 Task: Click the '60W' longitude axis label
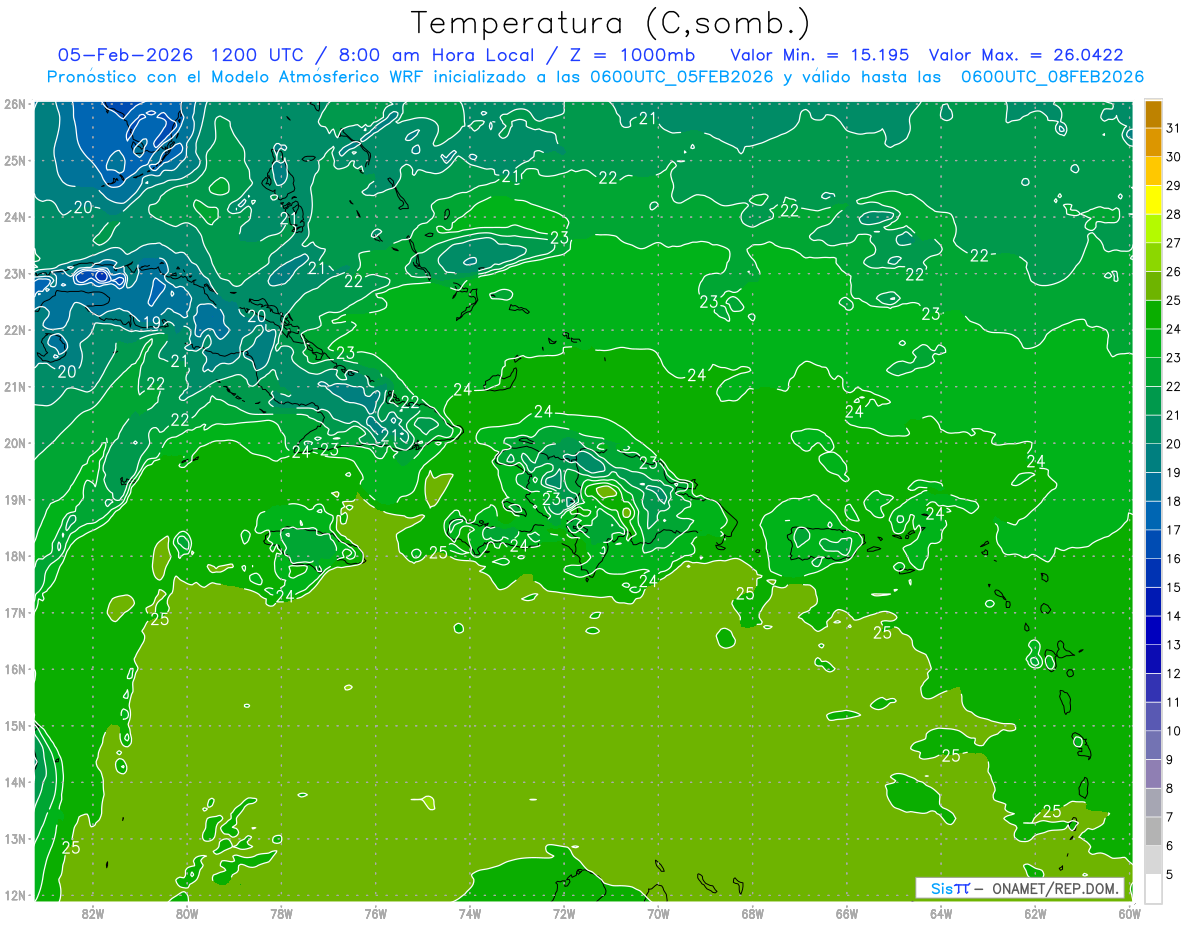[1130, 913]
